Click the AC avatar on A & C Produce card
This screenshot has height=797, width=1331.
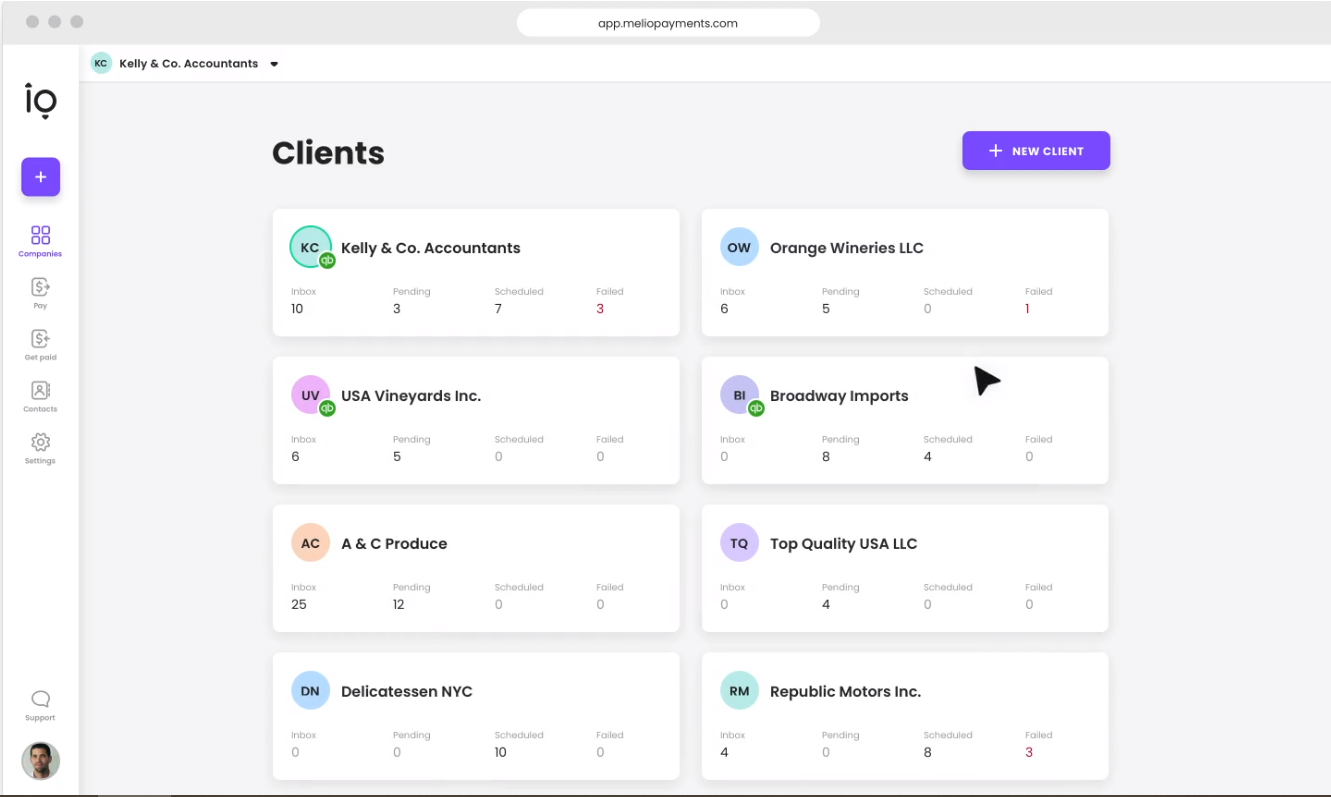point(310,543)
